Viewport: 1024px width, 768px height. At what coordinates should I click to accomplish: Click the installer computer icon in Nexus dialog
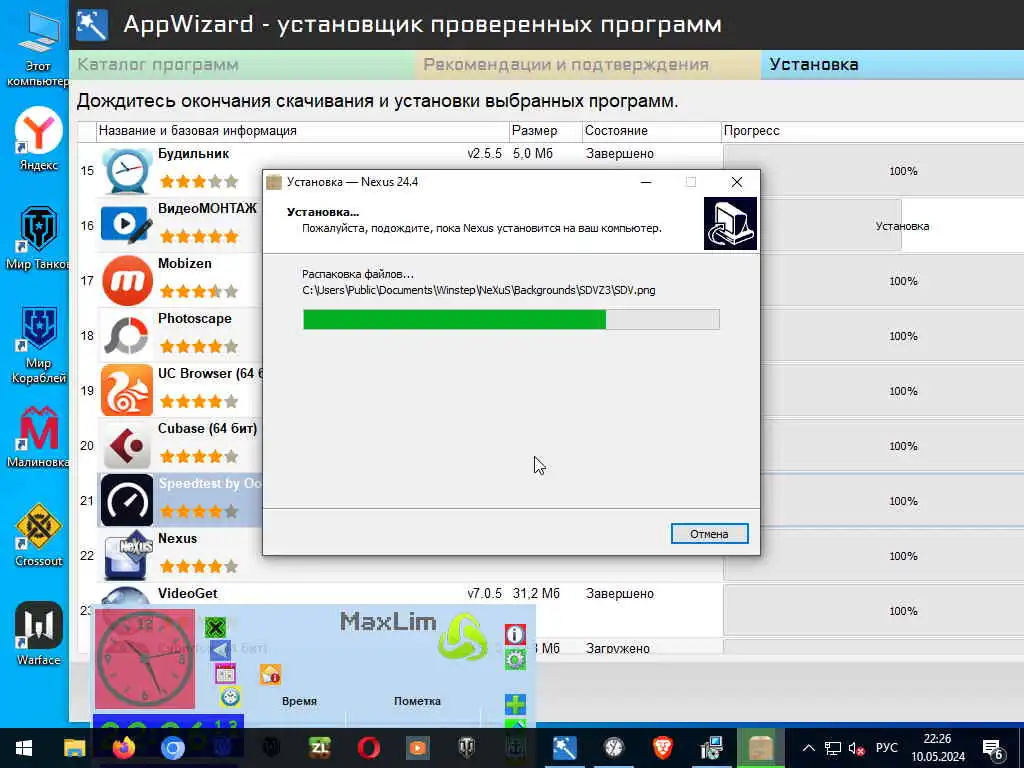pyautogui.click(x=730, y=223)
